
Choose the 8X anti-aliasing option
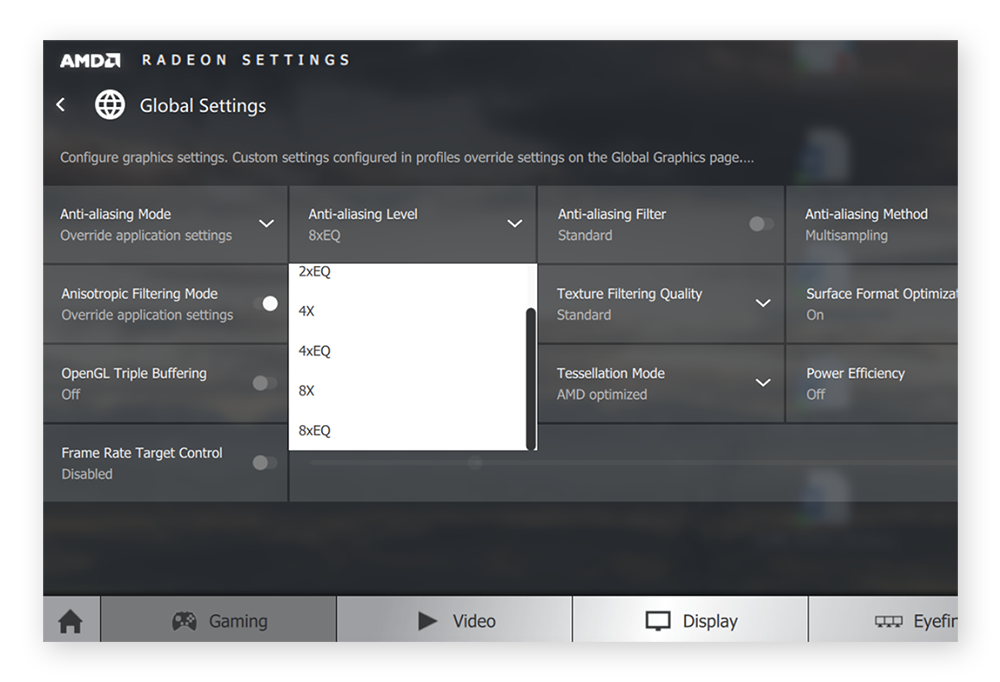tap(406, 390)
